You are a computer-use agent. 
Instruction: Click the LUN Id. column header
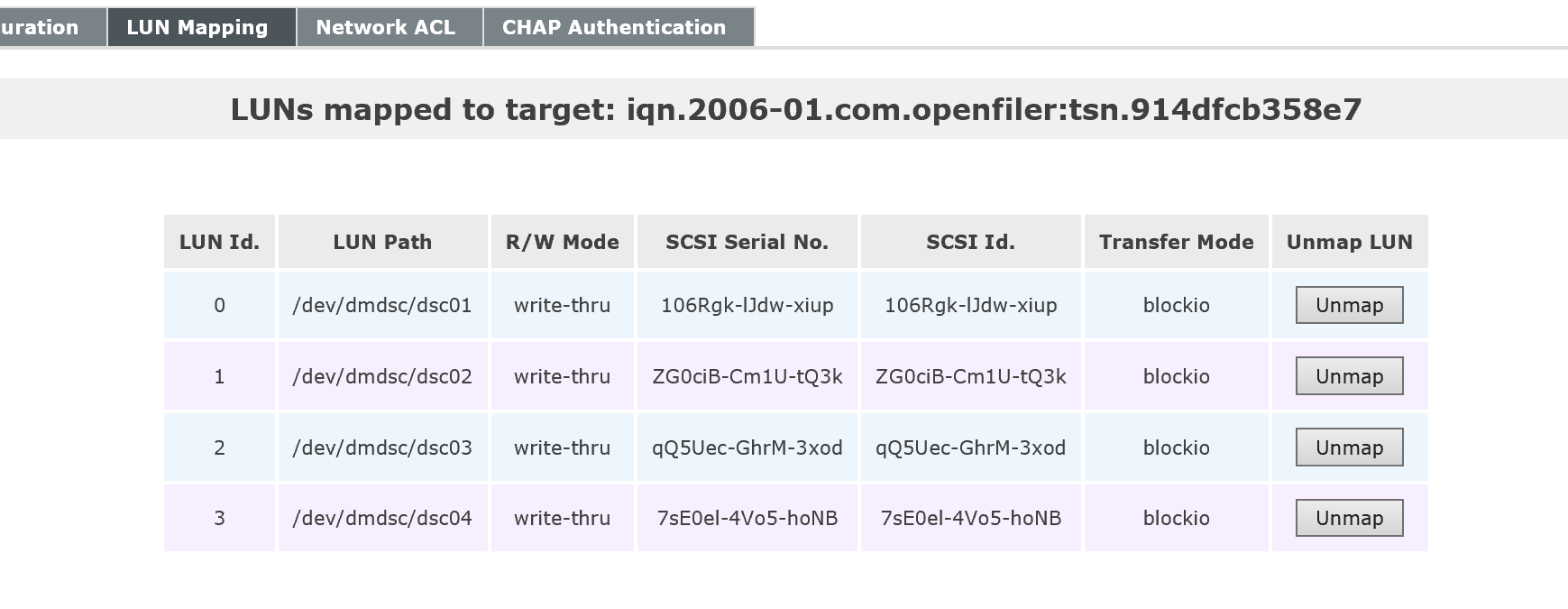219,242
